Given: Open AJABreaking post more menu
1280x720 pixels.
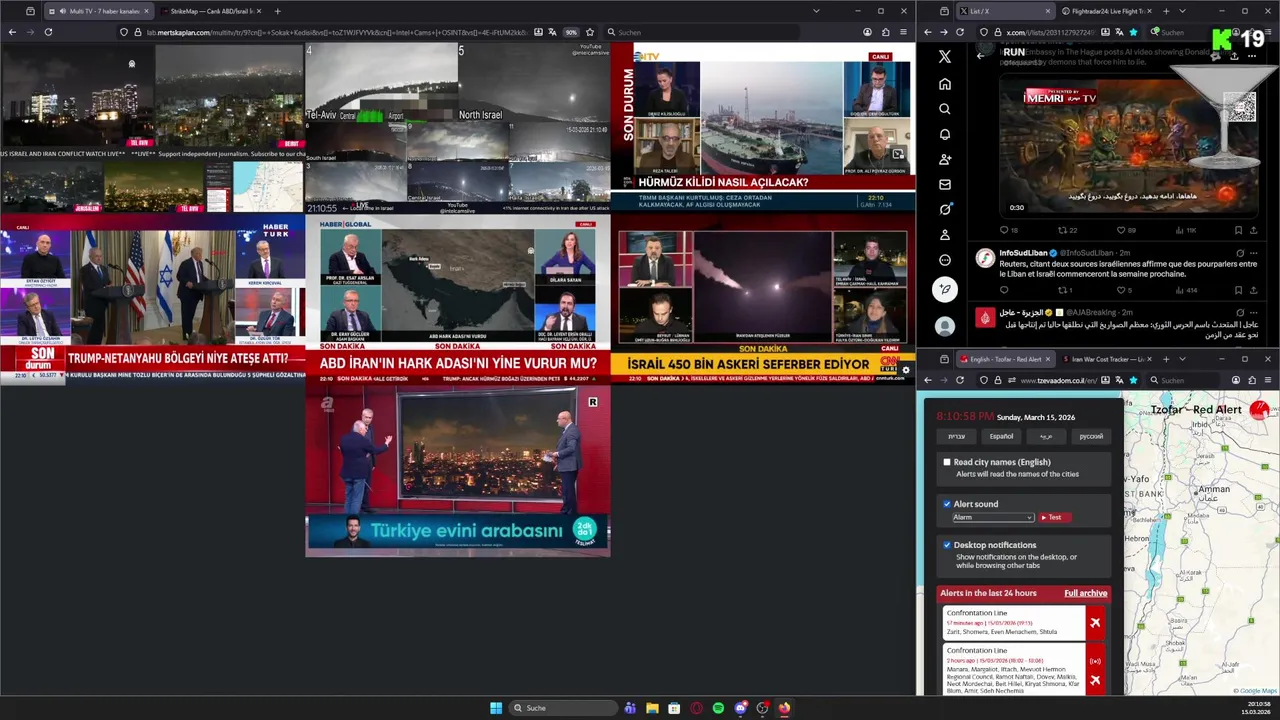Looking at the screenshot, I should 1254,312.
